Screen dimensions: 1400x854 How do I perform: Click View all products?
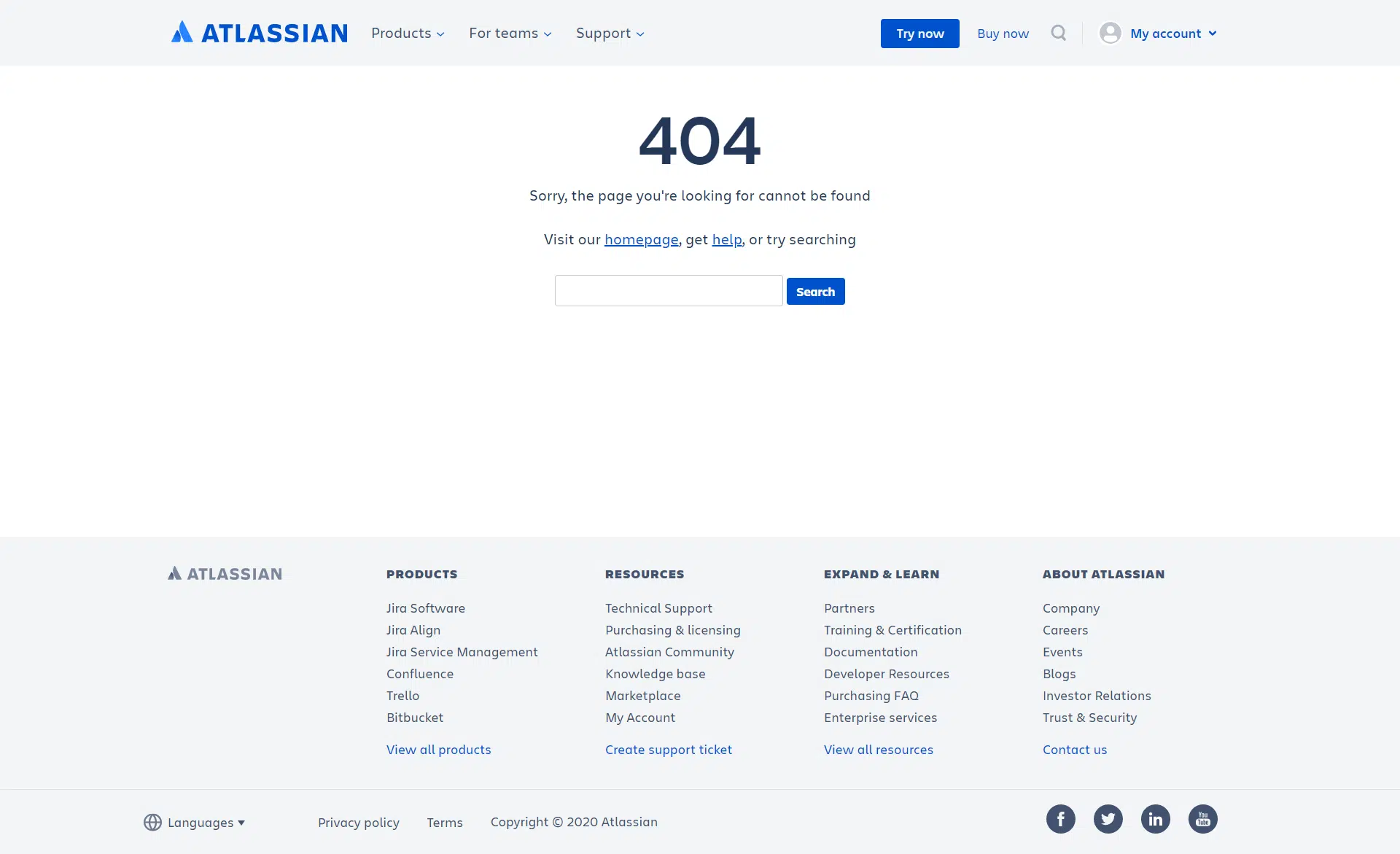439,750
